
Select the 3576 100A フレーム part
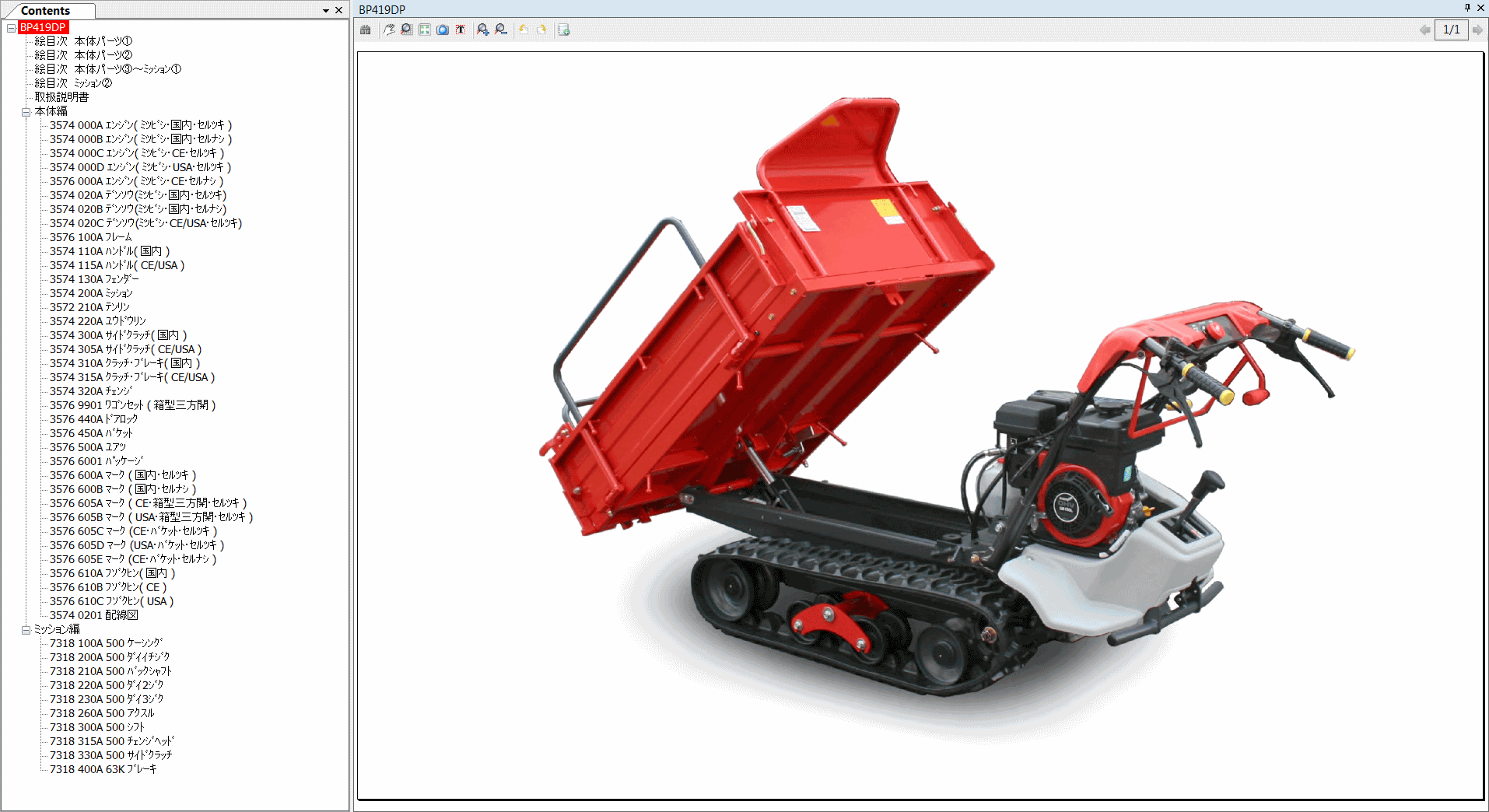[x=94, y=237]
